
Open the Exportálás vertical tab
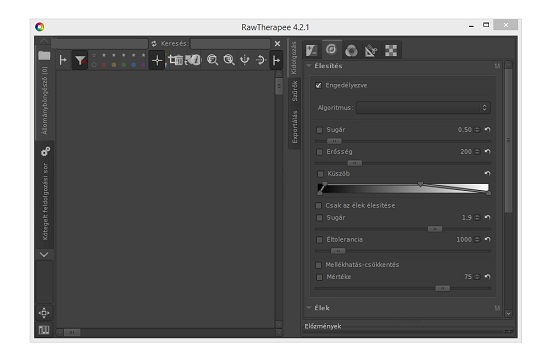click(295, 127)
